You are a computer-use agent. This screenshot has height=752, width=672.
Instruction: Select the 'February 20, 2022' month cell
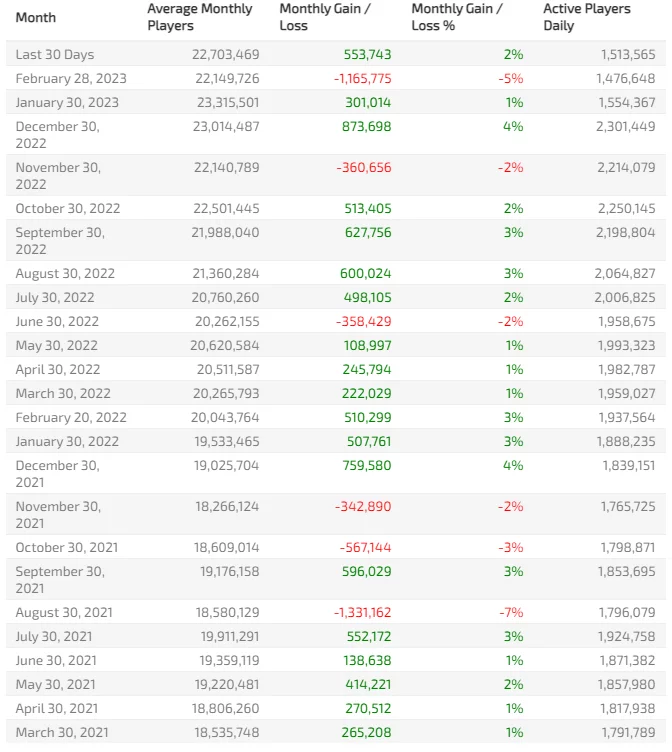pos(71,418)
